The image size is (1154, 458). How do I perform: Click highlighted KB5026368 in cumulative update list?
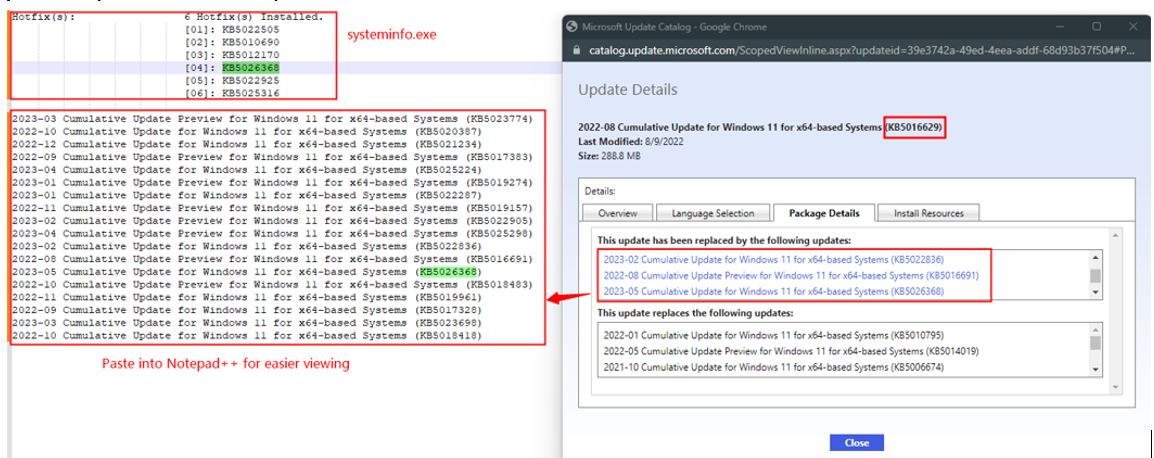(447, 272)
